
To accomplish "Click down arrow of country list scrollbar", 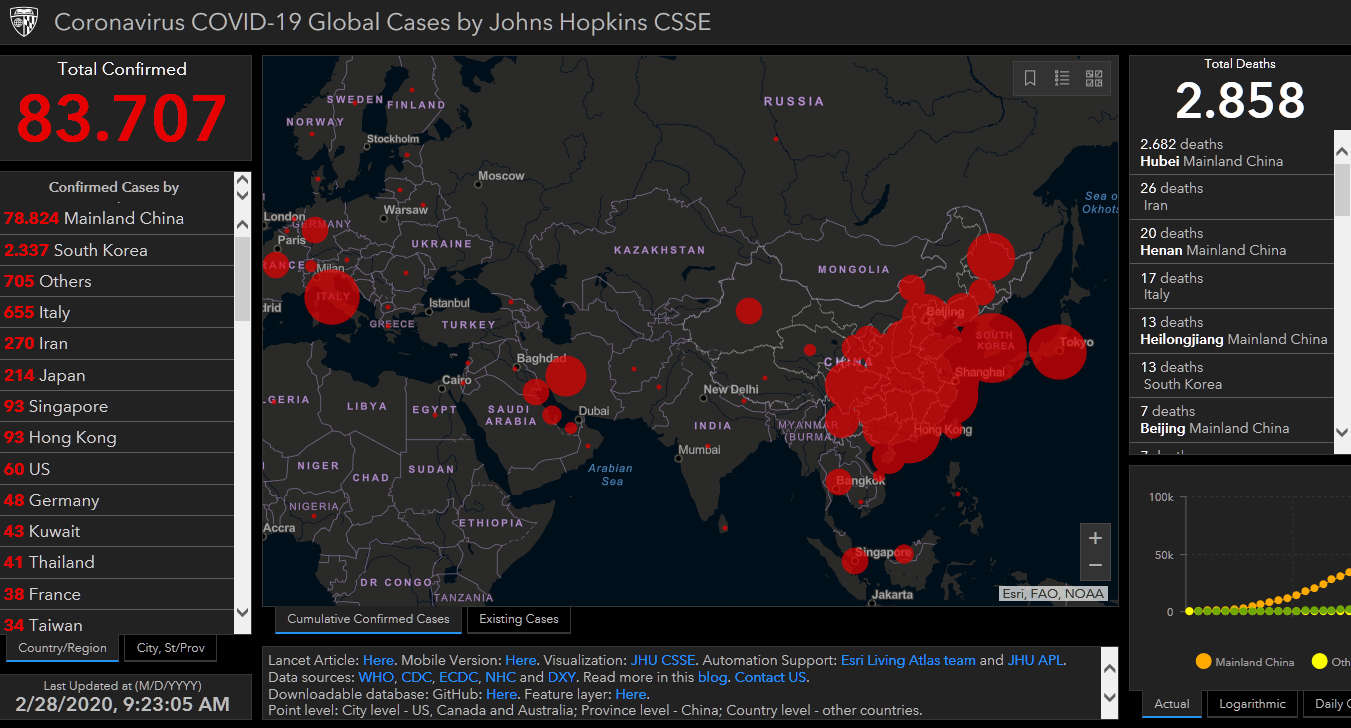I will coord(242,612).
